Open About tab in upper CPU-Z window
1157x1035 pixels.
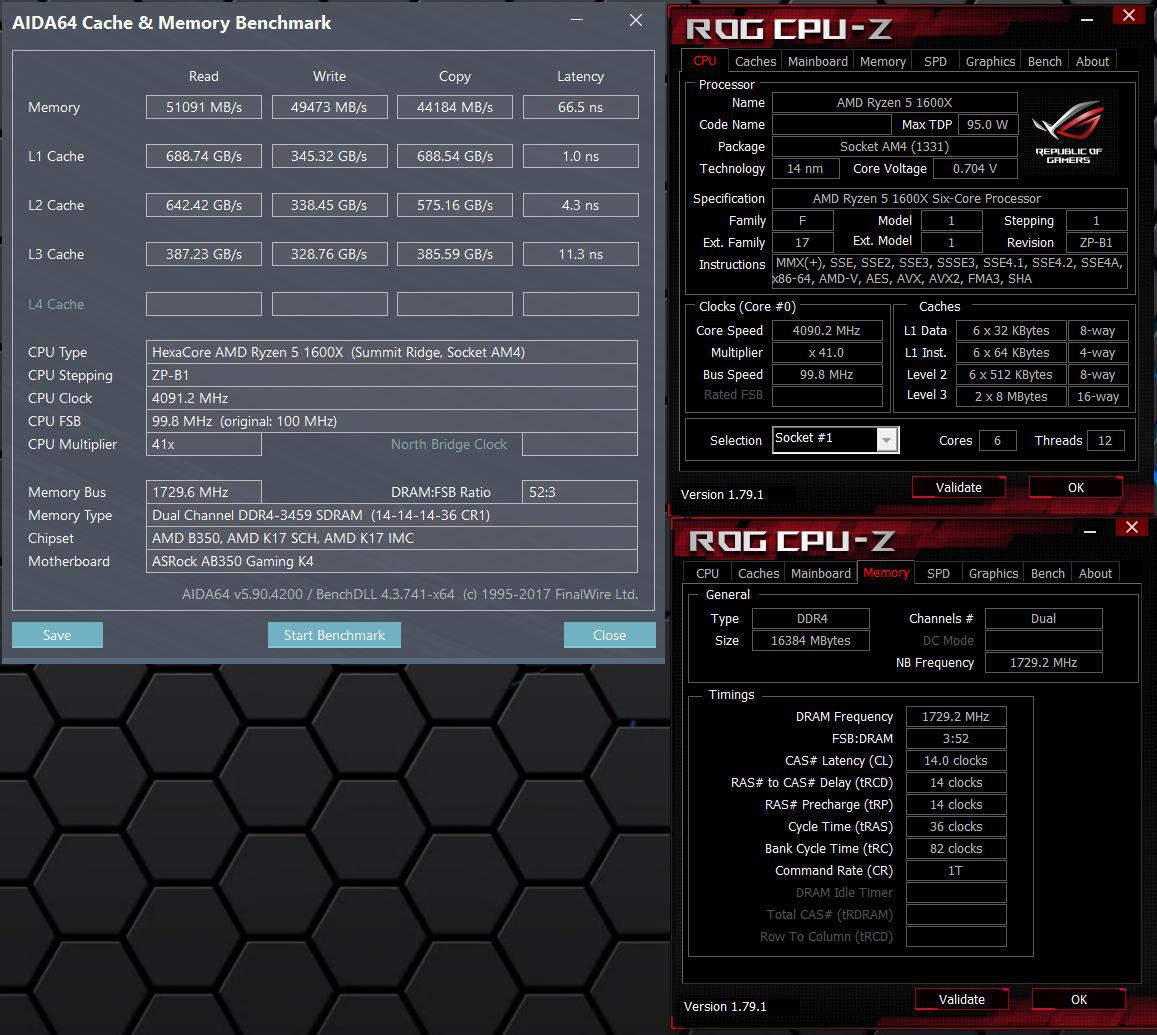point(1092,61)
